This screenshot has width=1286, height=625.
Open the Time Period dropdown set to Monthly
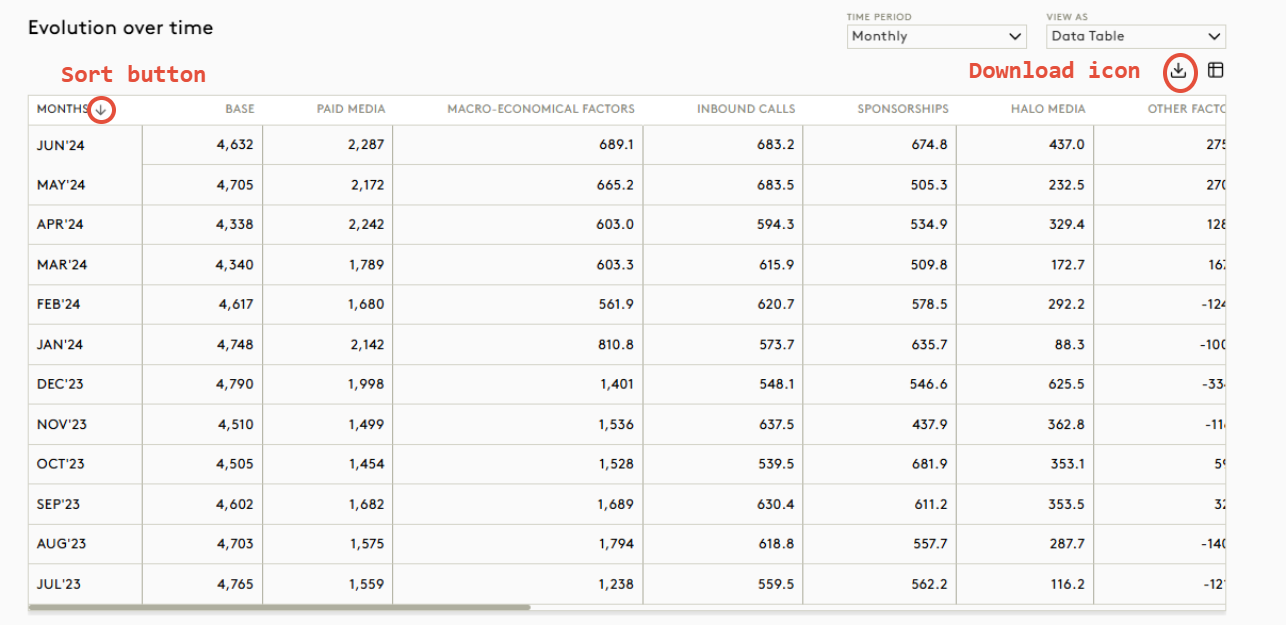(x=936, y=36)
